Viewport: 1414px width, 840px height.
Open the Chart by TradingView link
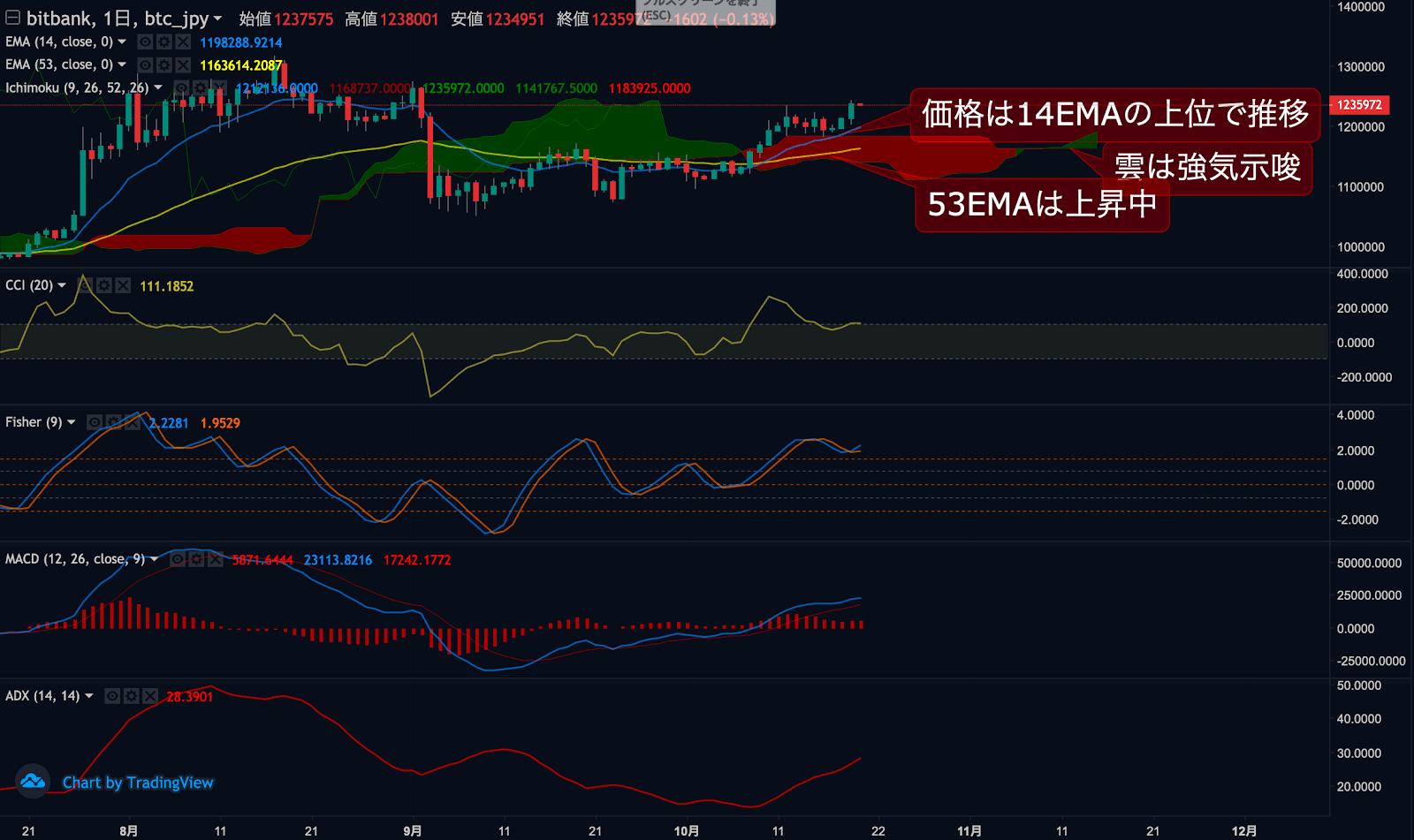pyautogui.click(x=138, y=783)
